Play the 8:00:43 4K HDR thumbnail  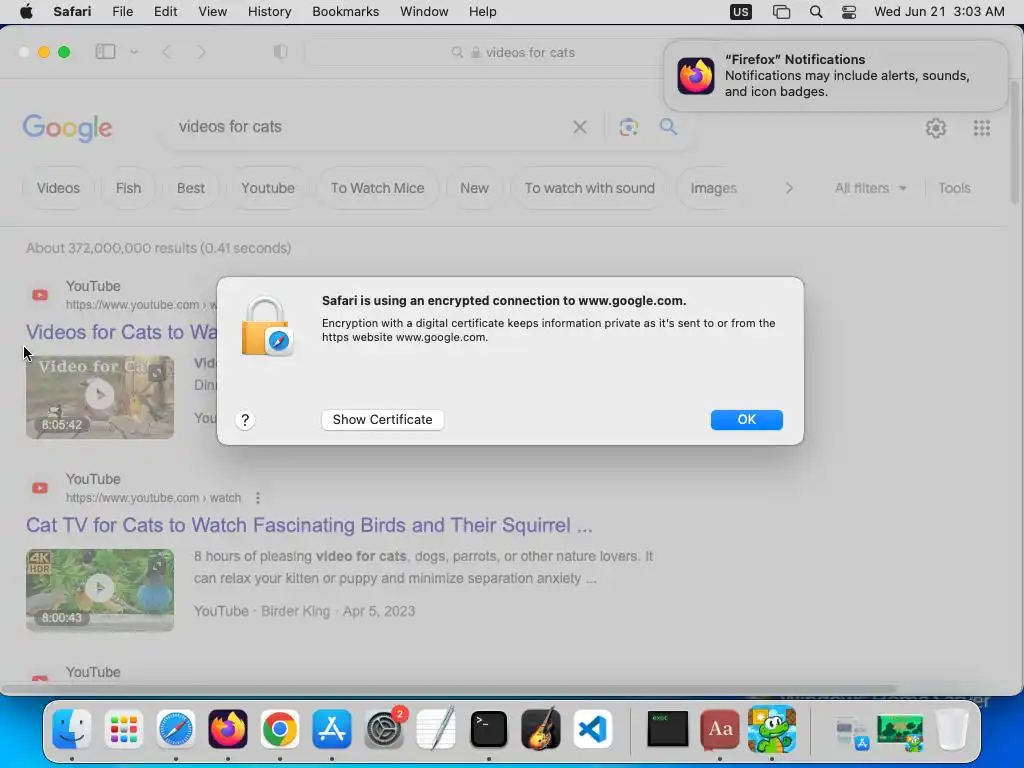pyautogui.click(x=100, y=590)
